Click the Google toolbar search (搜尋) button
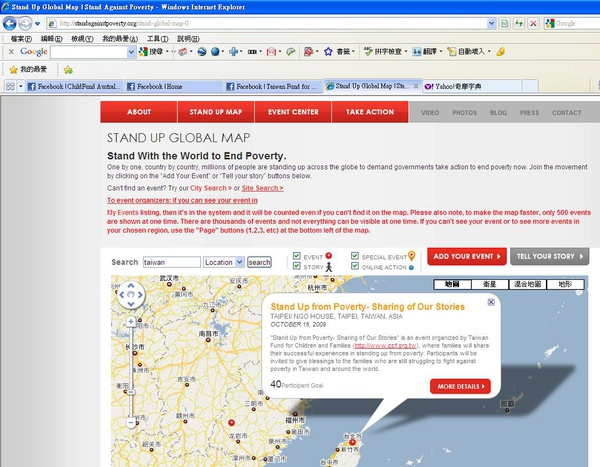The image size is (600, 467). 151,51
